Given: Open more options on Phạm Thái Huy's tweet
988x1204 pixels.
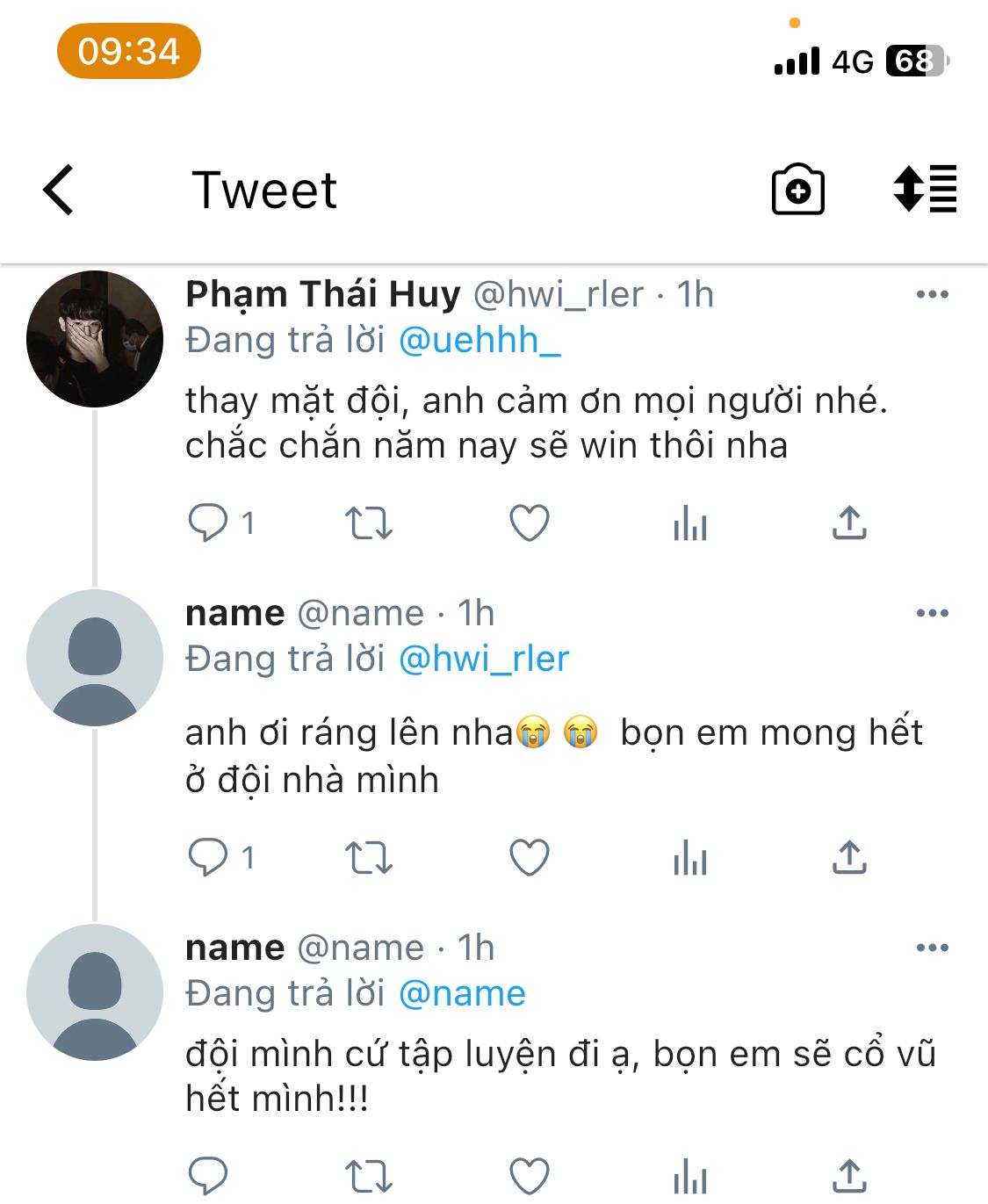Looking at the screenshot, I should (x=932, y=294).
